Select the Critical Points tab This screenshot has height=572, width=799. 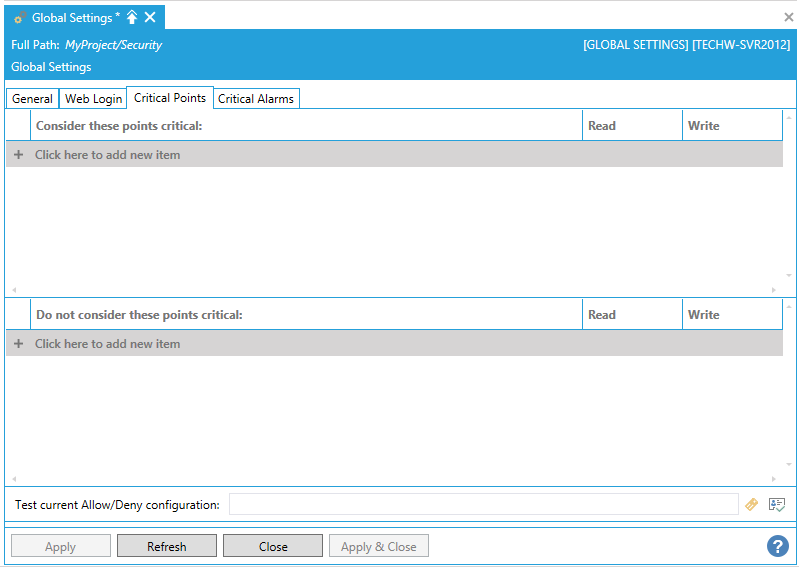[170, 98]
